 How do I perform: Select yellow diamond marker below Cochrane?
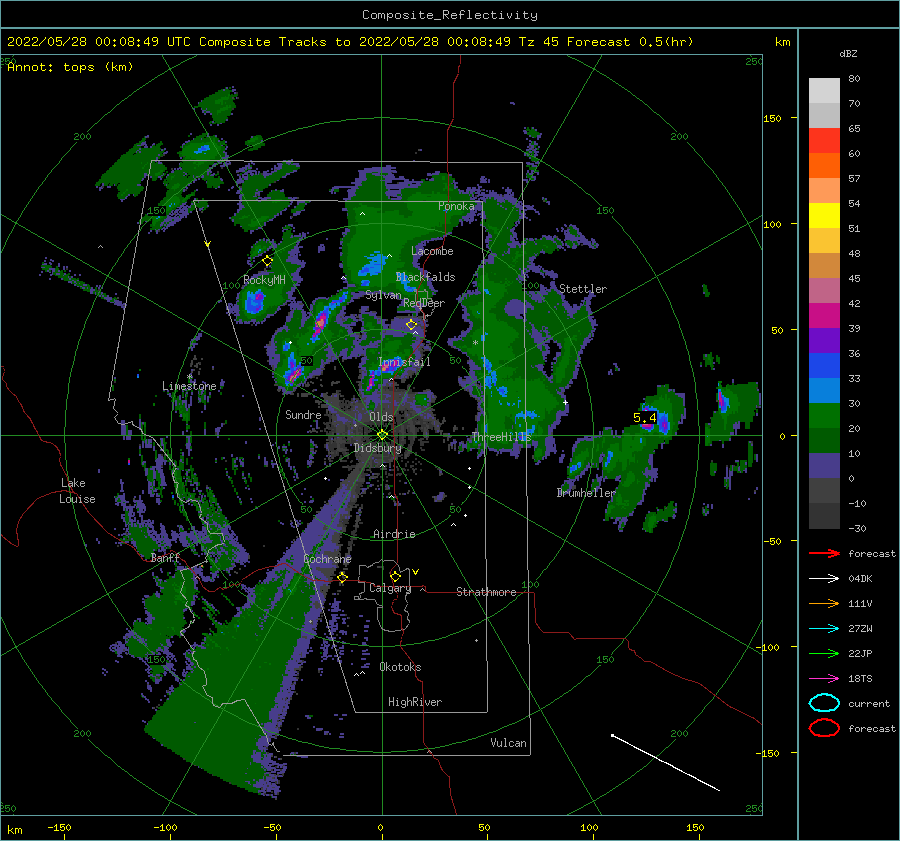(x=343, y=577)
